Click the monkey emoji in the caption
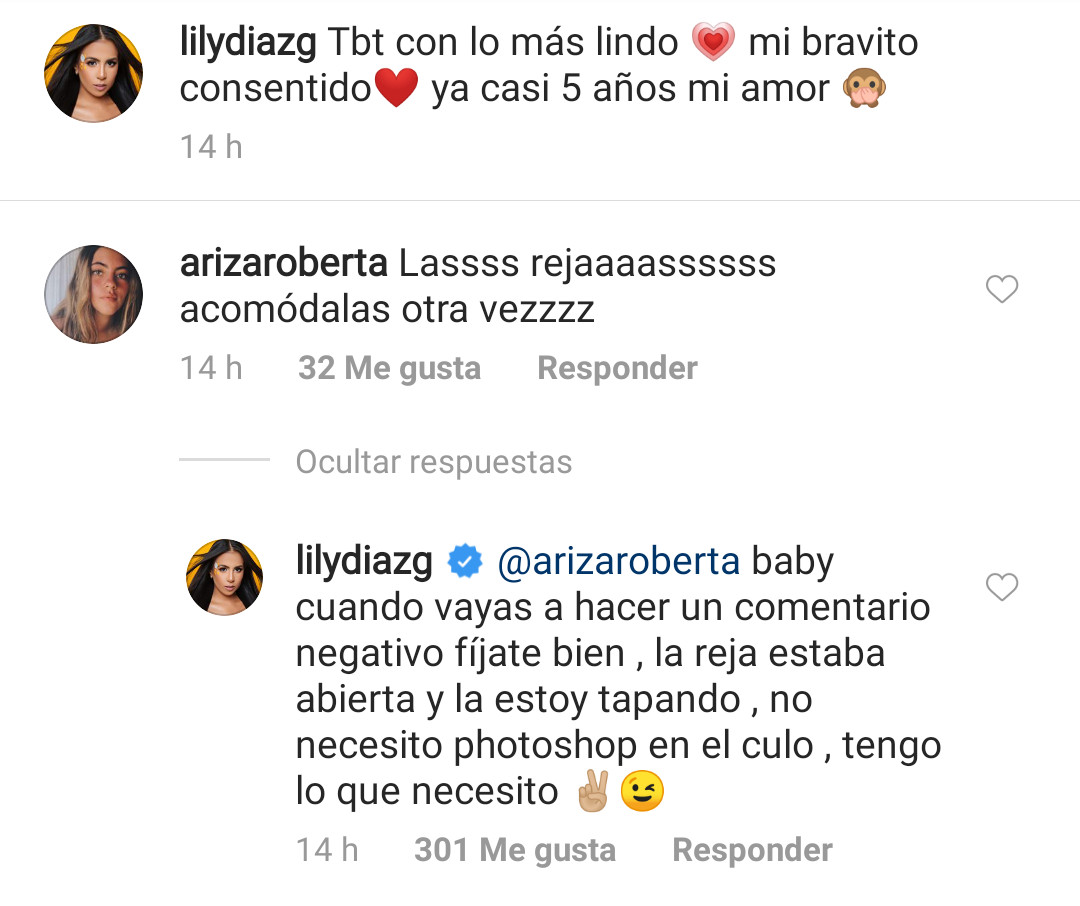This screenshot has width=1080, height=906. [x=864, y=89]
